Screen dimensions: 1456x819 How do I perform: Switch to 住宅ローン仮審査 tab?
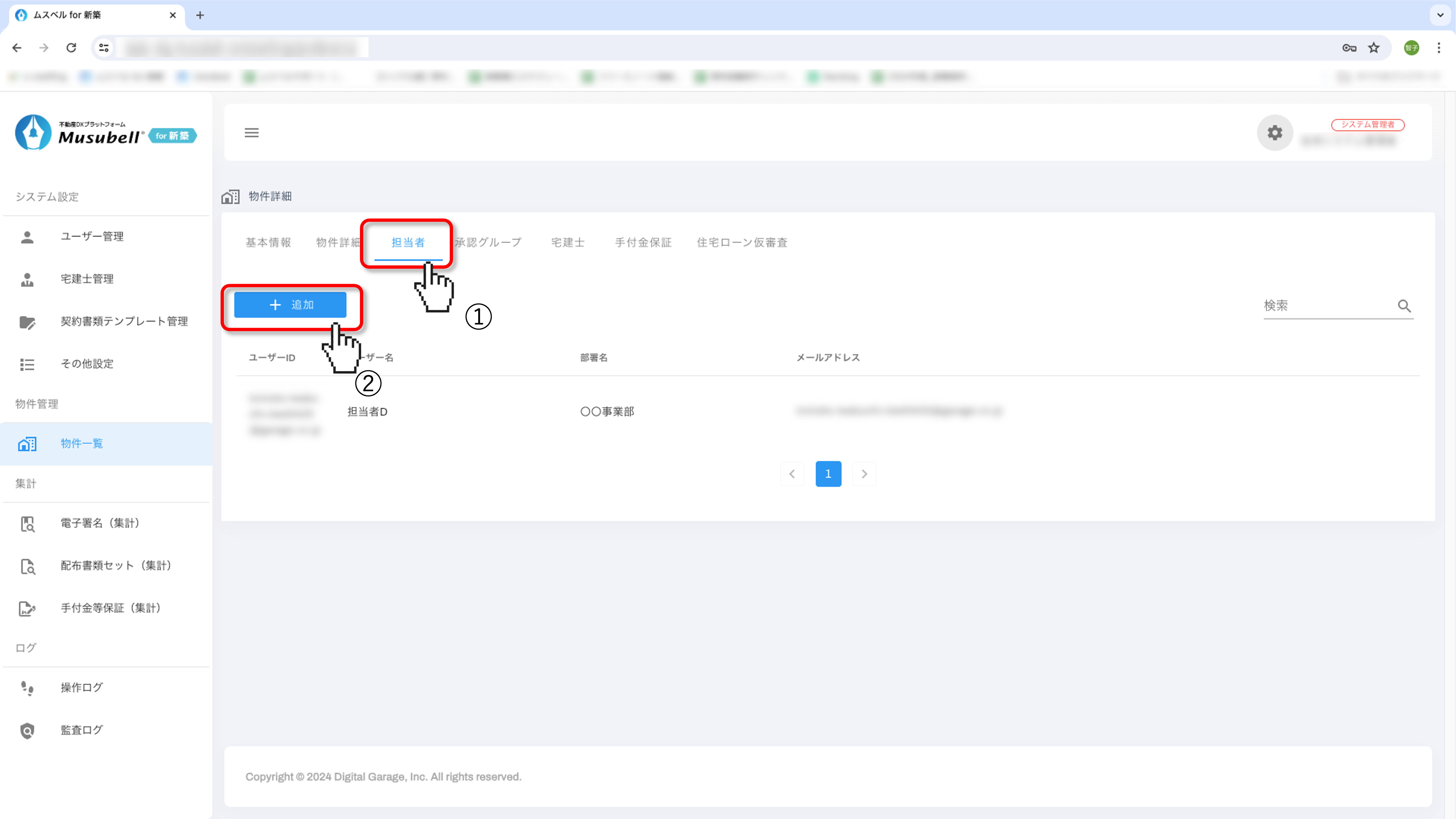[x=742, y=242]
